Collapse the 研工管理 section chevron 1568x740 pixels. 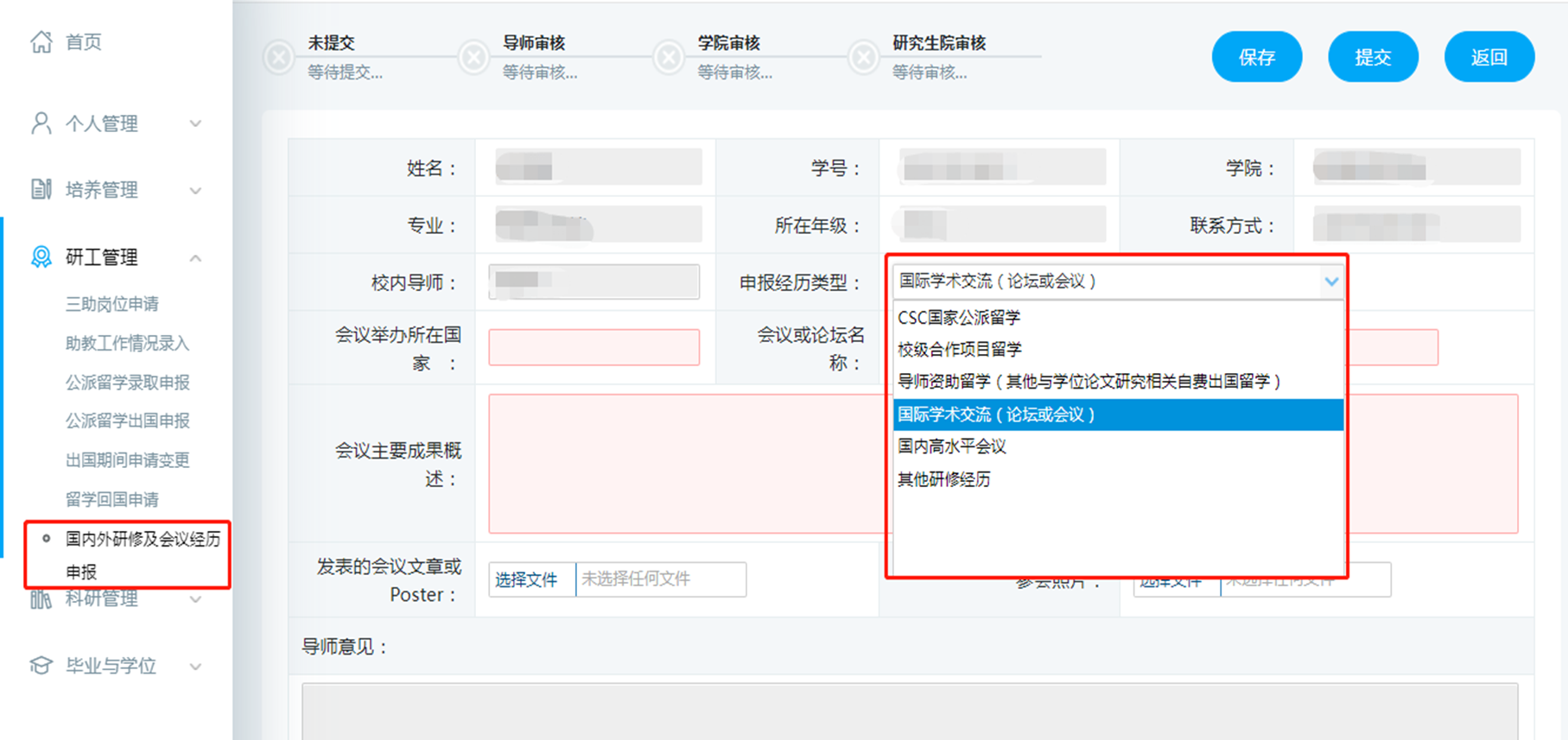tap(196, 257)
